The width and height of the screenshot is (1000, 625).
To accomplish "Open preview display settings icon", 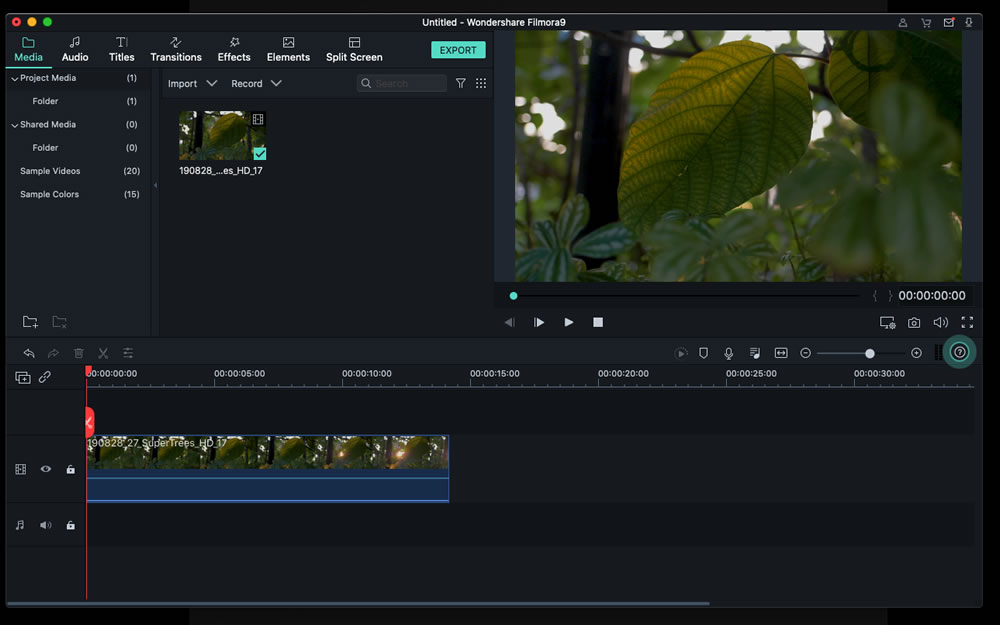I will point(887,323).
